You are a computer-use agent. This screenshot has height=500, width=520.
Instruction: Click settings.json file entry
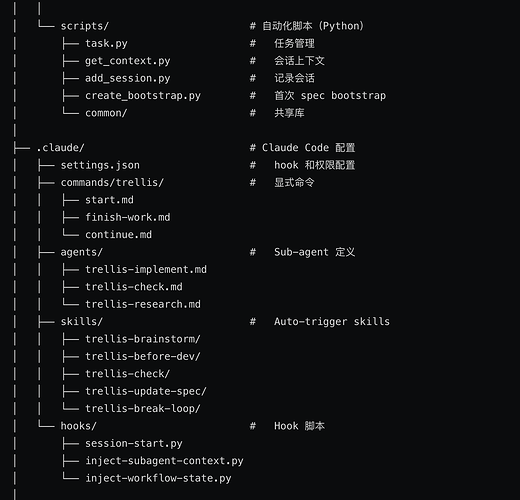100,165
